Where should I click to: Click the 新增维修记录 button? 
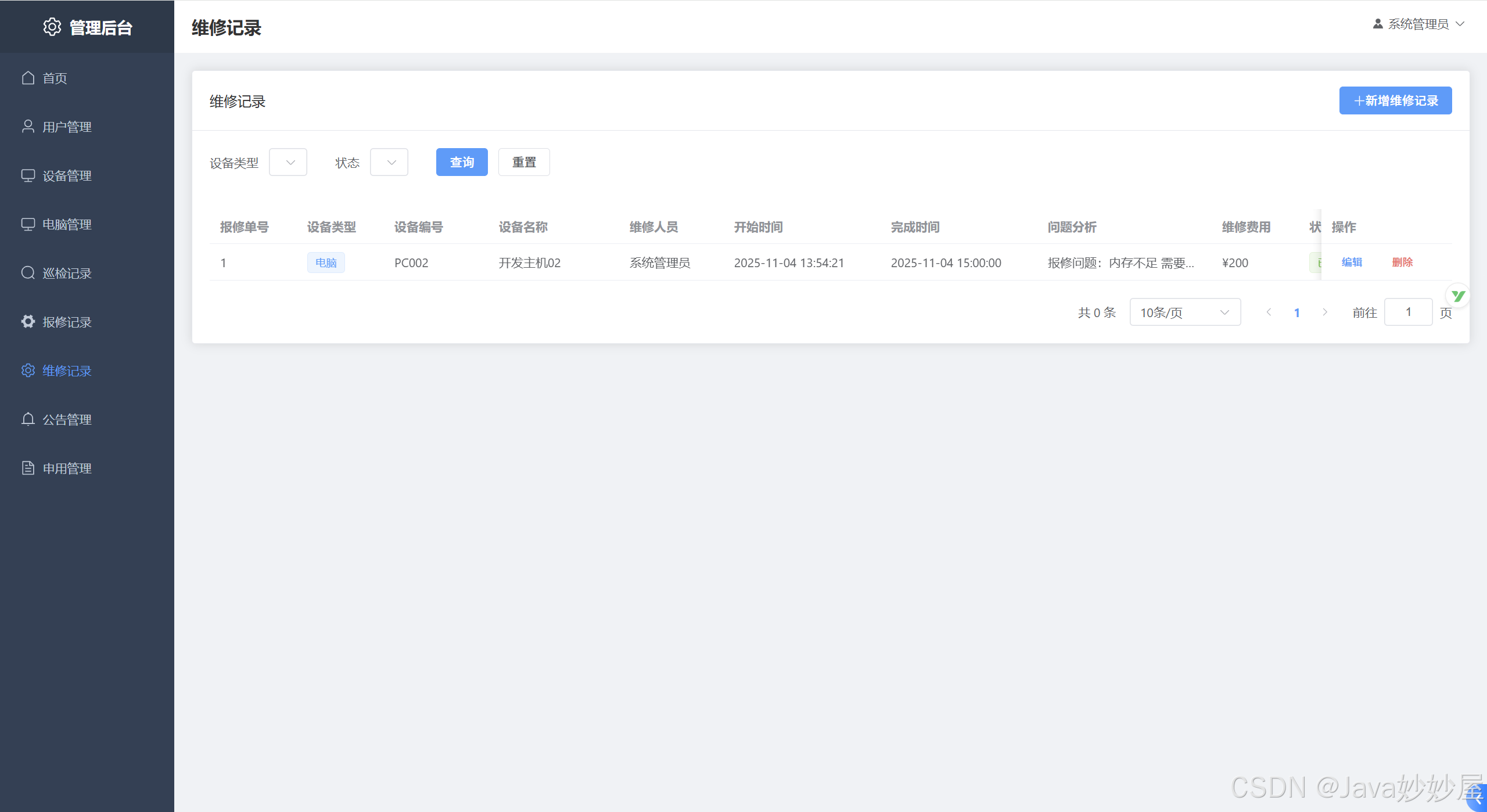tap(1395, 100)
